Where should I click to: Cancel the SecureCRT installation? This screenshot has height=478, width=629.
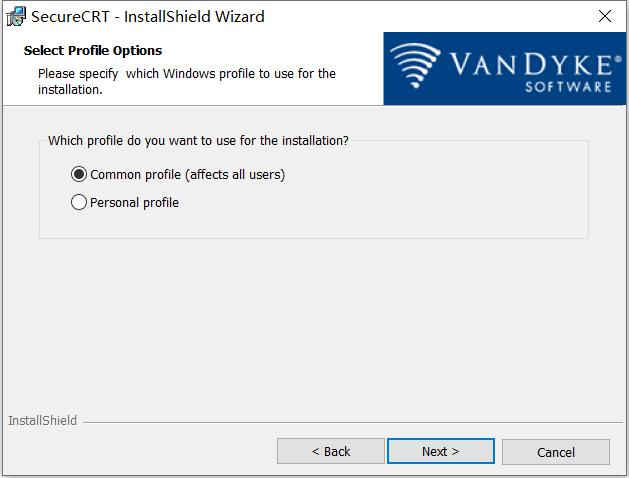555,452
